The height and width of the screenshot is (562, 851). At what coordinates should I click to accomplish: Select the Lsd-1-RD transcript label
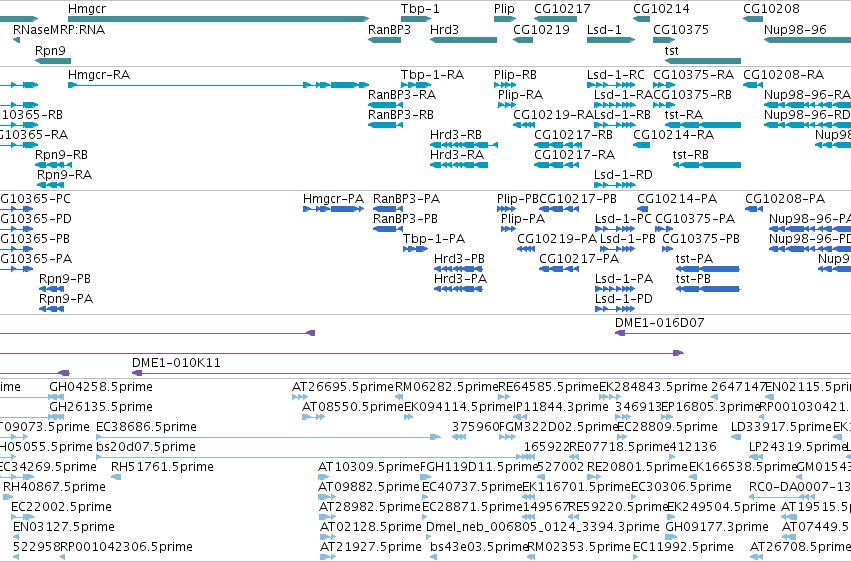coord(623,175)
